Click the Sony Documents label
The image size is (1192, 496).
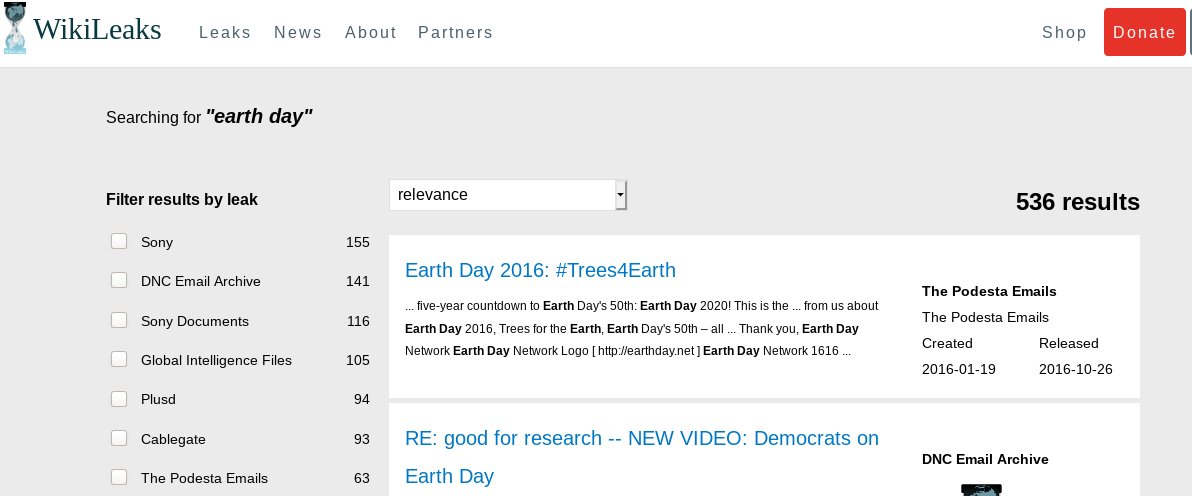(195, 322)
